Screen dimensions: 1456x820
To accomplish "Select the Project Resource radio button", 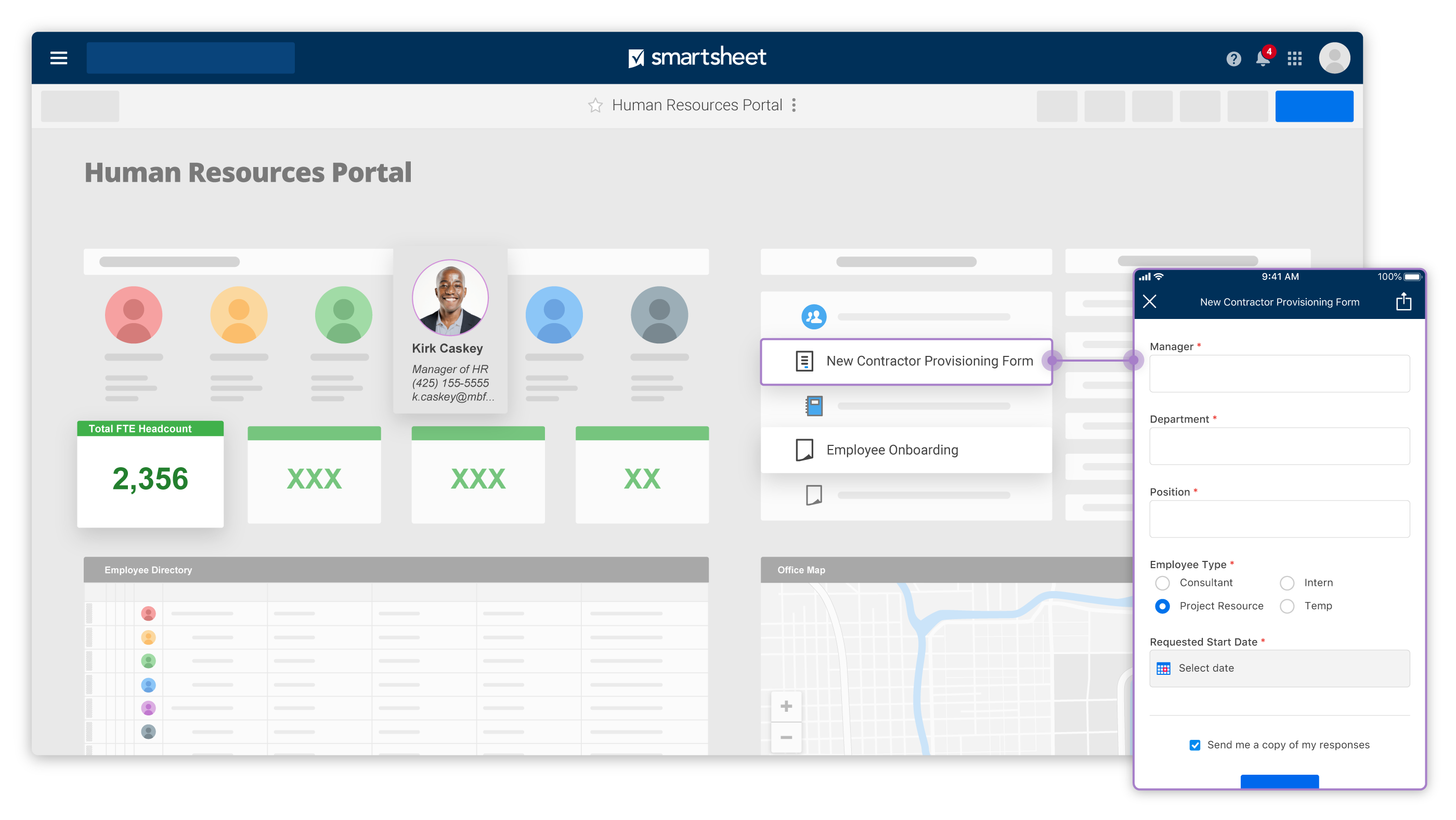I will [x=1162, y=605].
